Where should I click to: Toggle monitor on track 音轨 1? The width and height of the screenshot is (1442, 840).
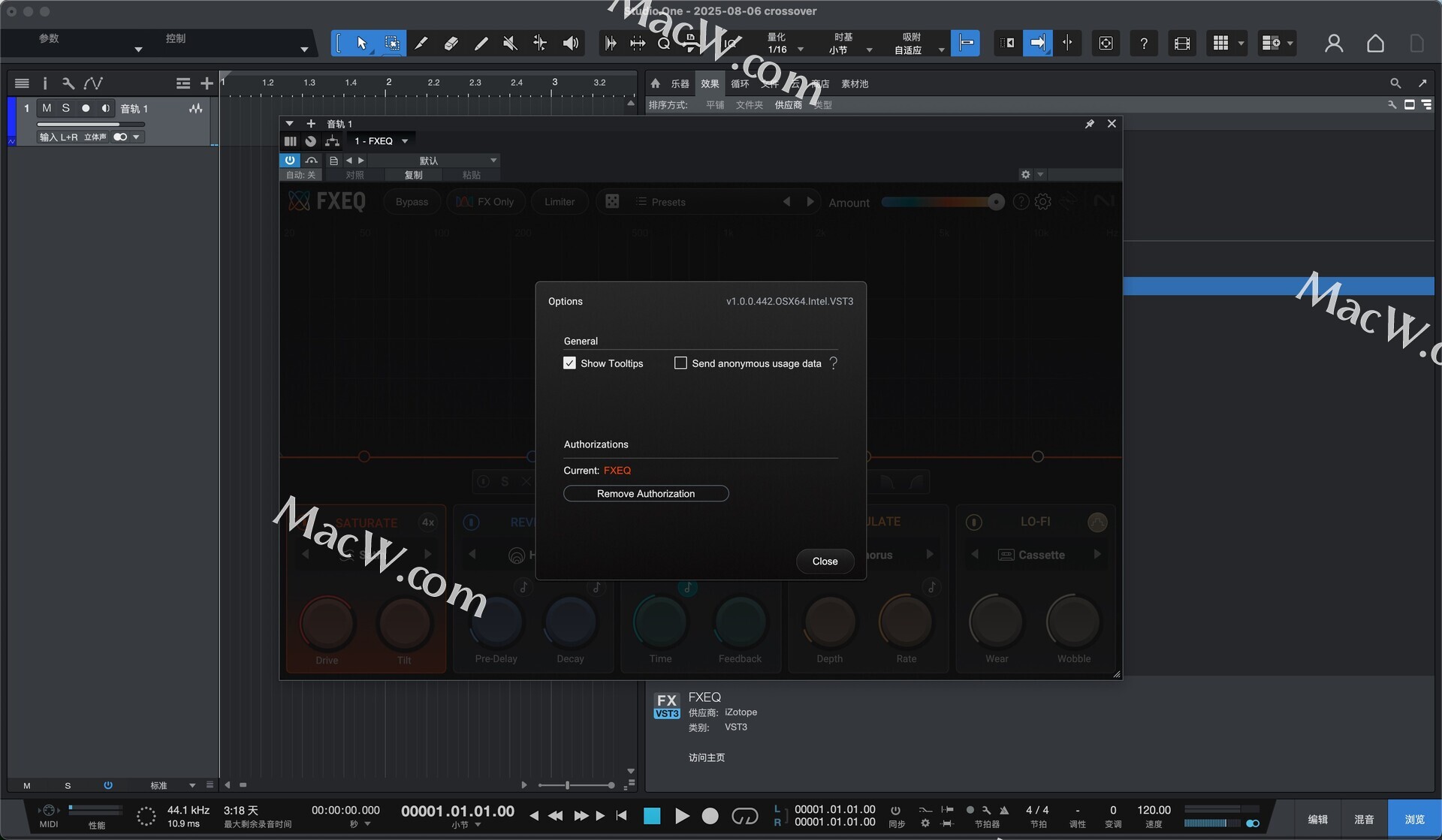click(x=105, y=108)
